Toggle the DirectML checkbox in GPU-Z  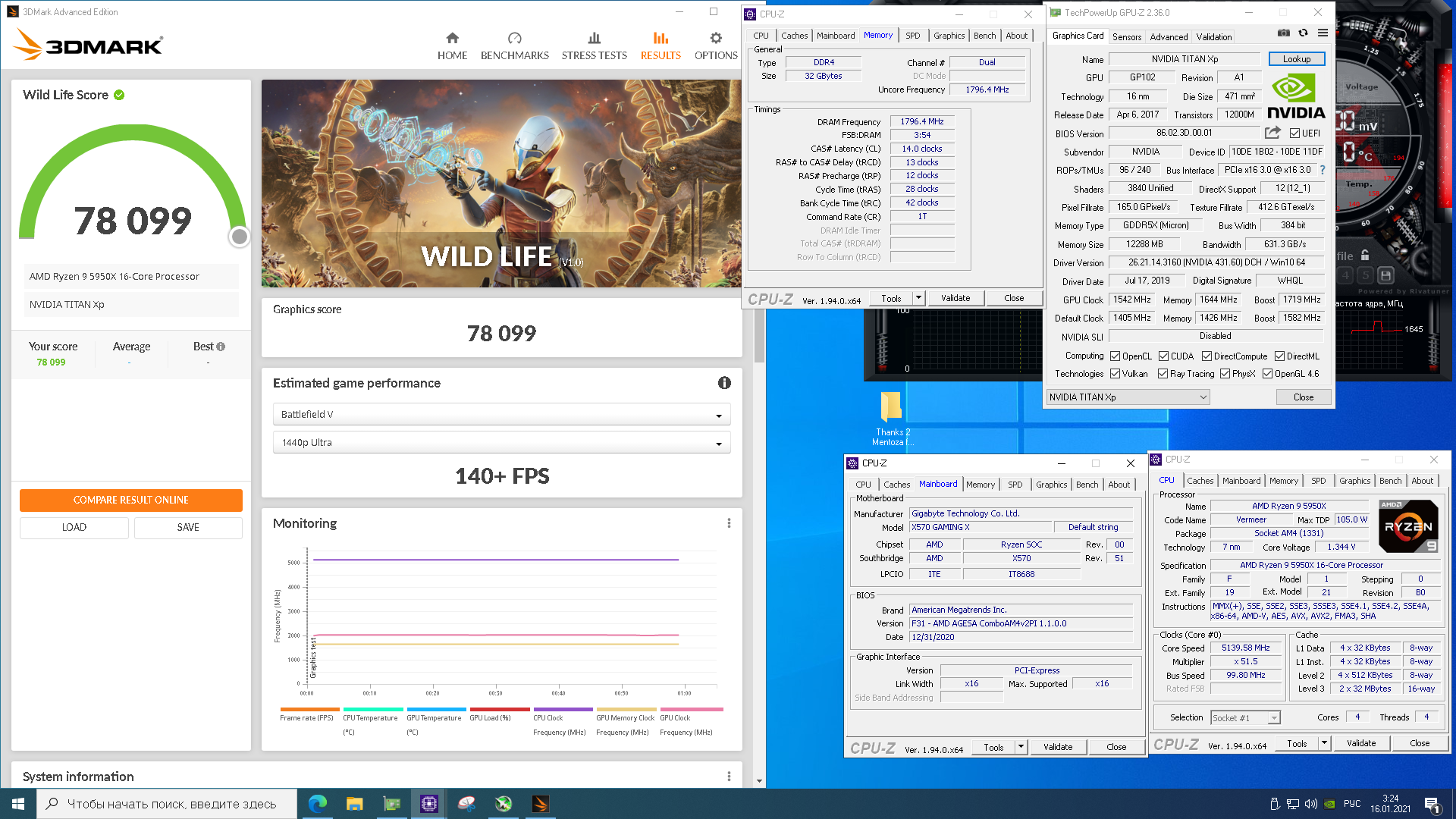click(x=1279, y=356)
